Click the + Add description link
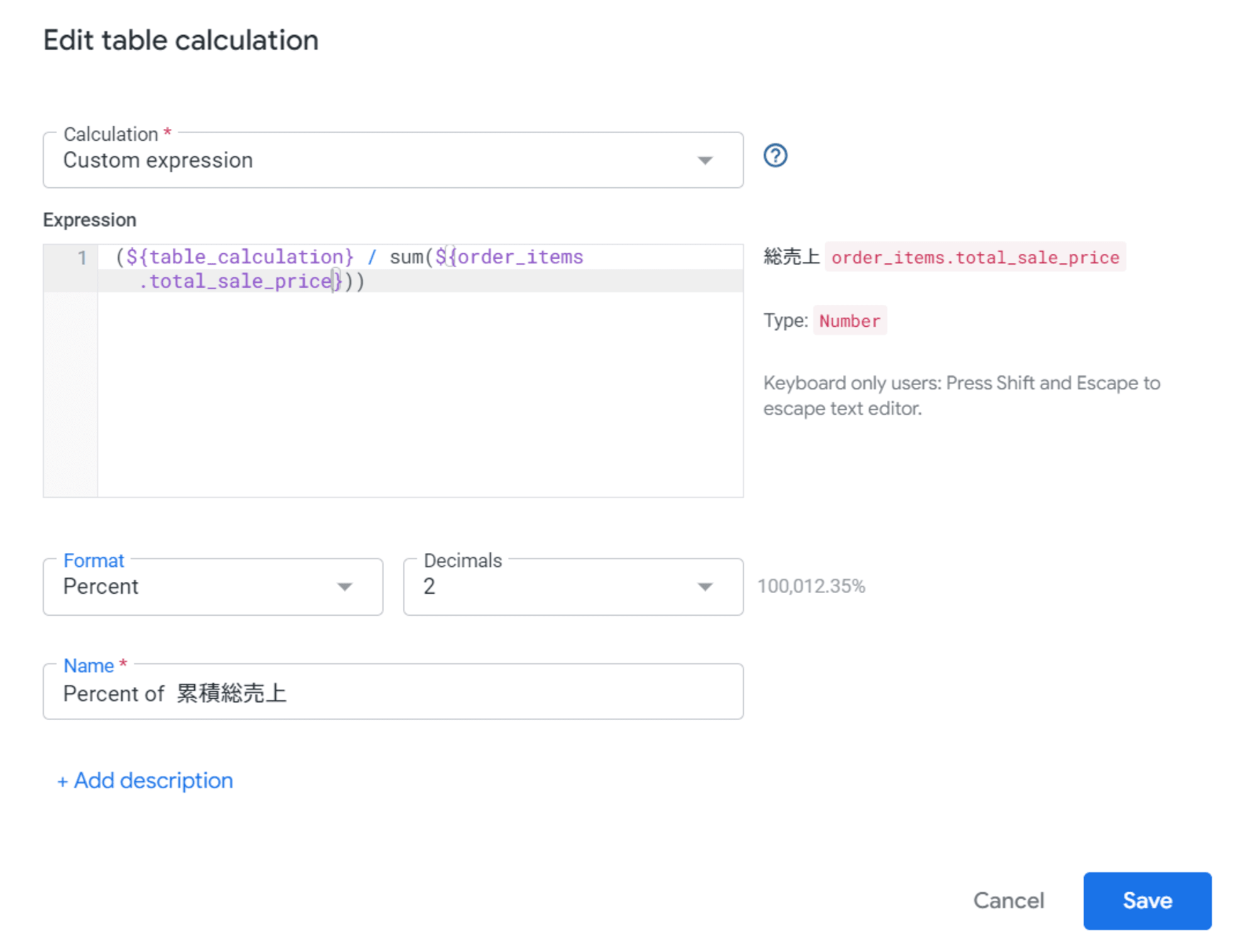Image resolution: width=1257 pixels, height=952 pixels. pos(145,780)
